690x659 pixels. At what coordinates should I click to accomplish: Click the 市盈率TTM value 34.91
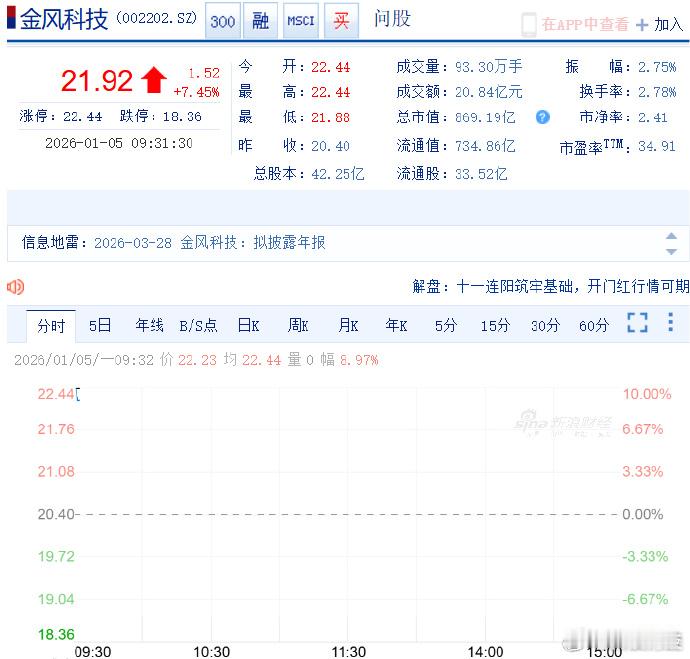[x=657, y=146]
